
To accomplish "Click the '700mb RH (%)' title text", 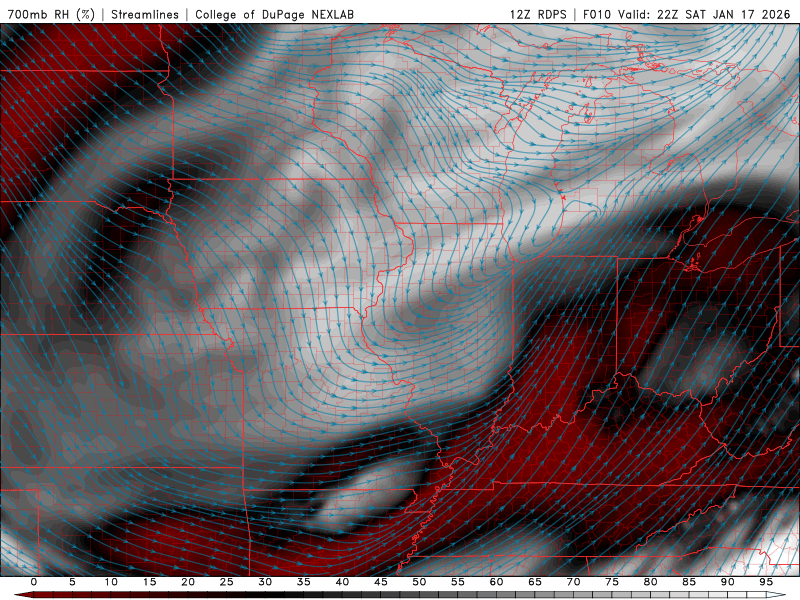I will [x=51, y=14].
